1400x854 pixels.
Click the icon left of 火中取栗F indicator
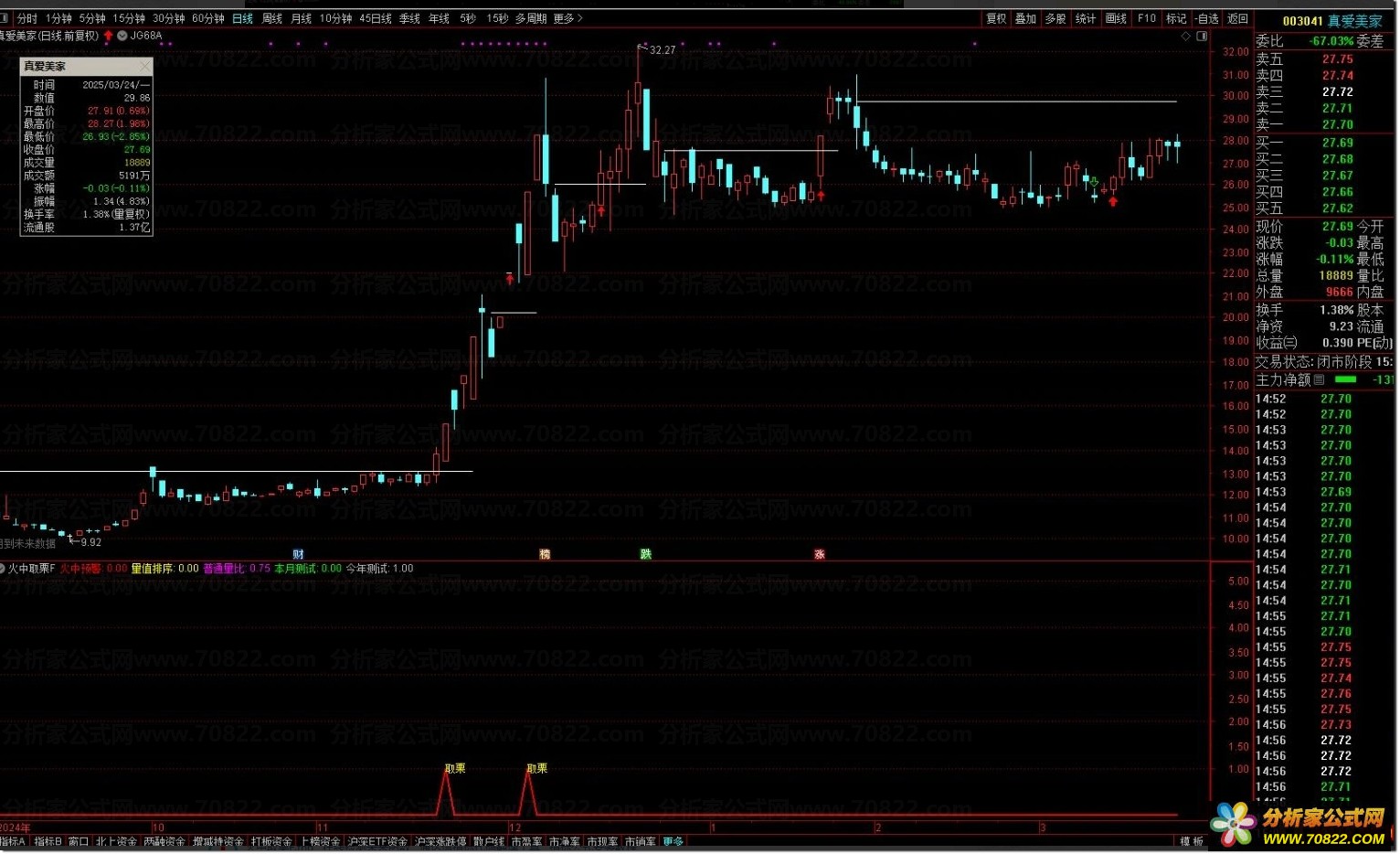[x=3, y=569]
